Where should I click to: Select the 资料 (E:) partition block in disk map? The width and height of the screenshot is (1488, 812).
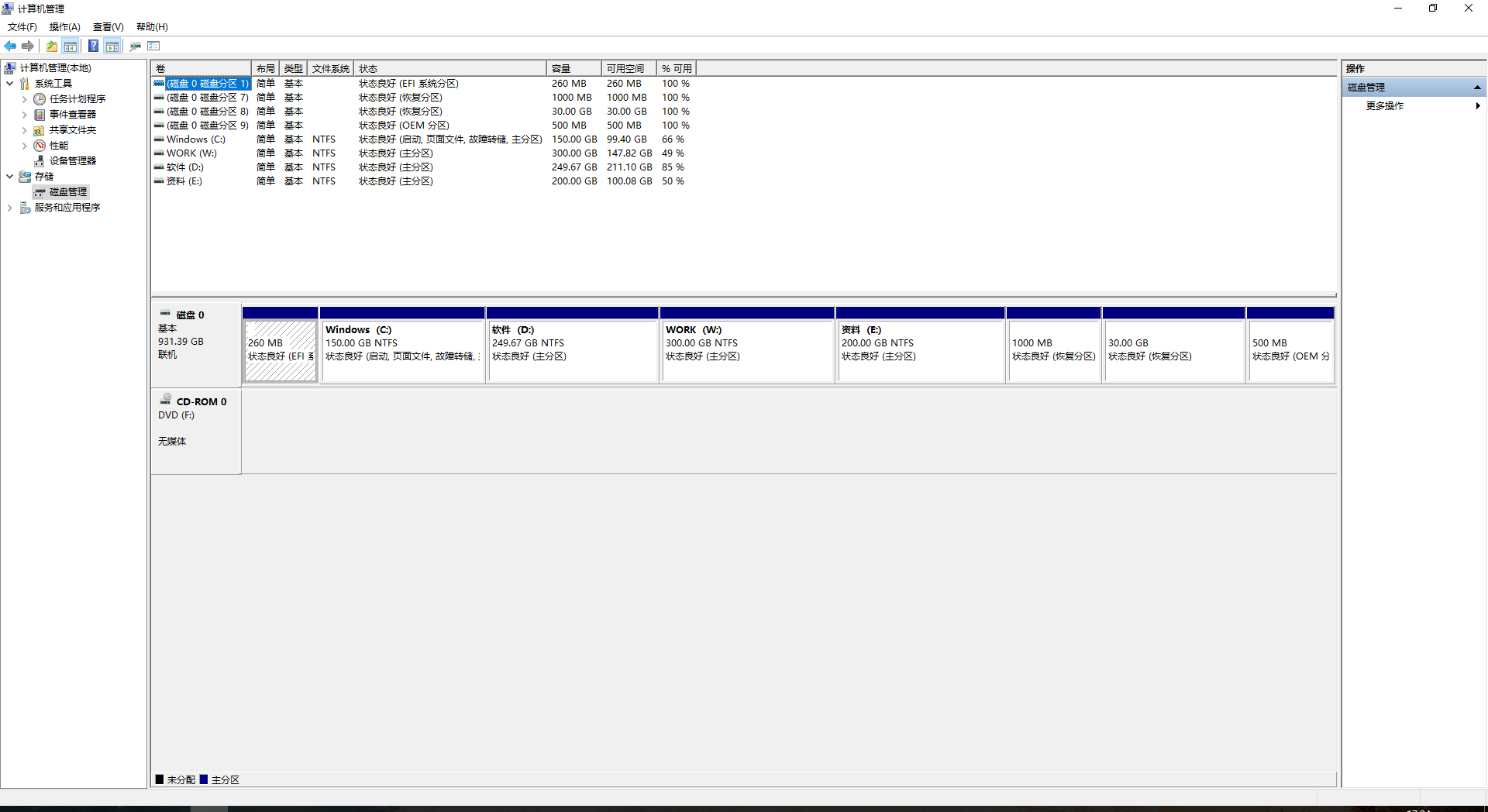coord(921,345)
